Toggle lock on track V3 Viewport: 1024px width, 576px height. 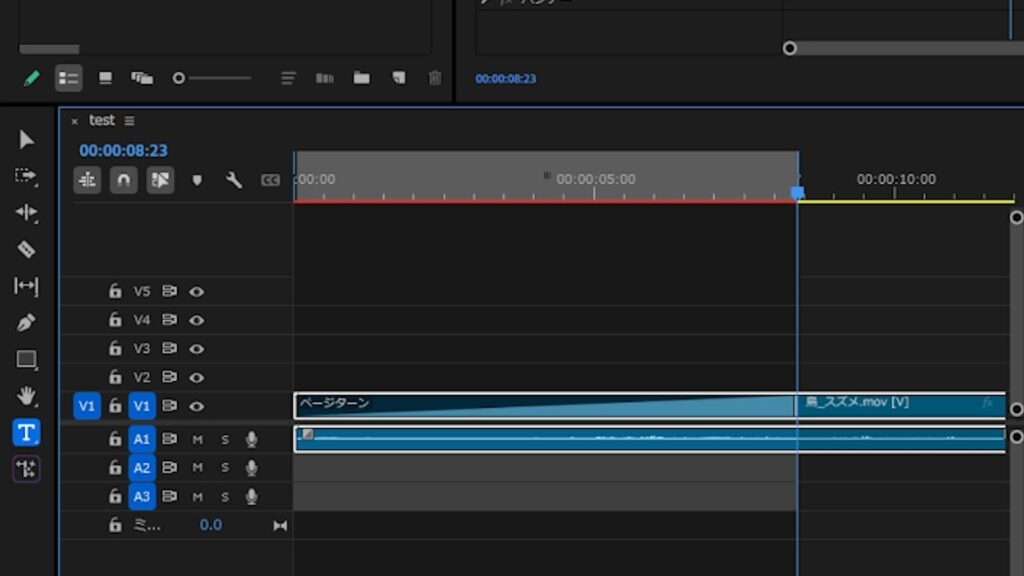115,348
